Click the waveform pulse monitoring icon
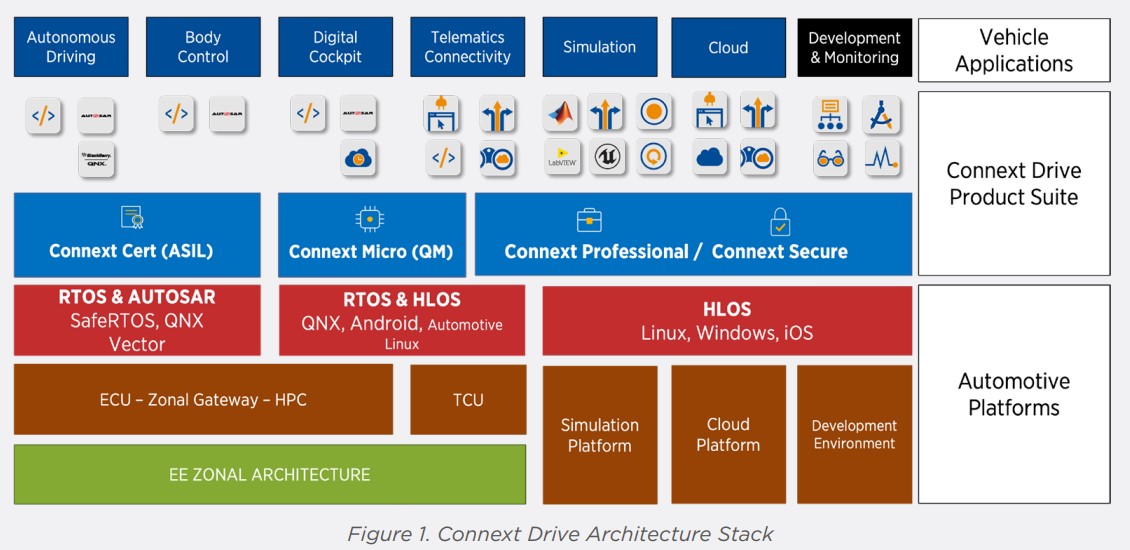Image resolution: width=1130 pixels, height=550 pixels. (881, 159)
